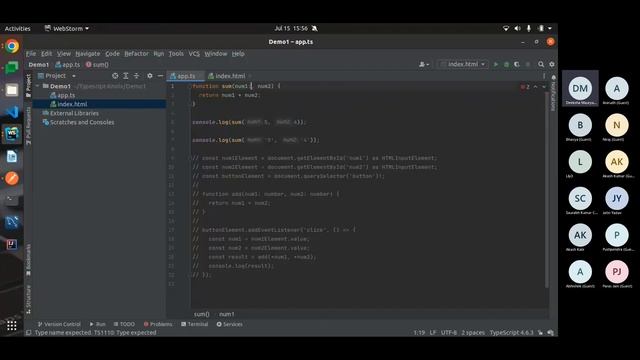
Task: Hide the Project panel with minus icon
Action: pyautogui.click(x=160, y=76)
